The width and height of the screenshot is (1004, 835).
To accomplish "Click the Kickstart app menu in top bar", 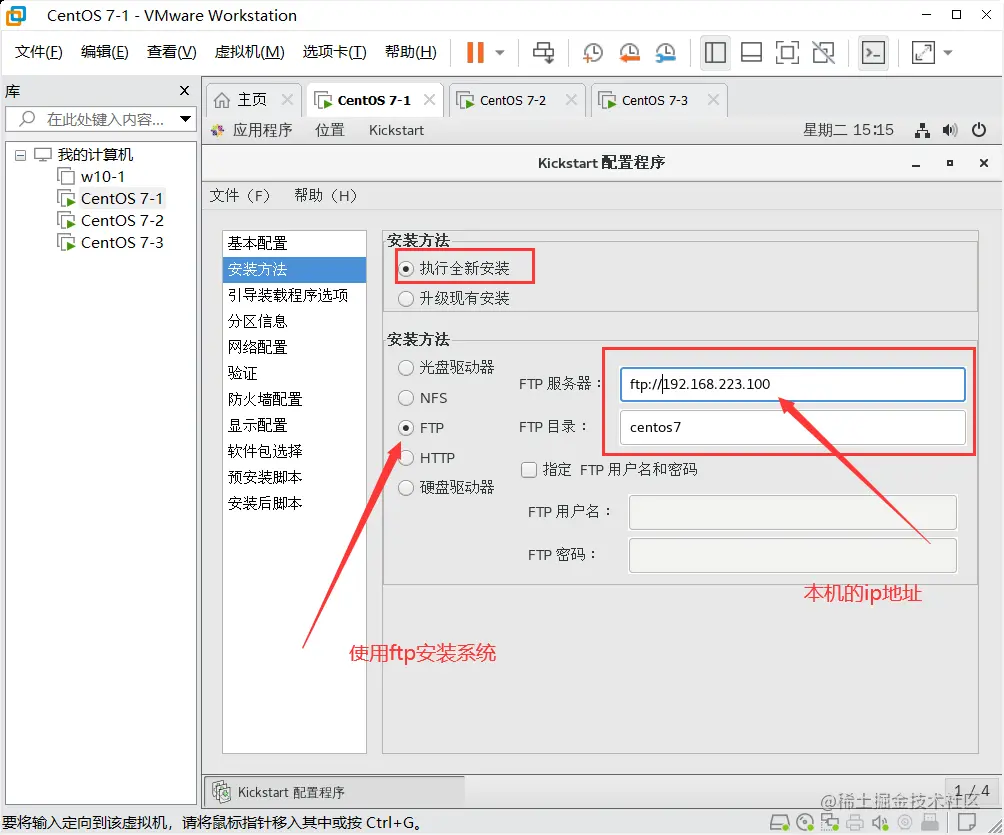I will (x=396, y=131).
